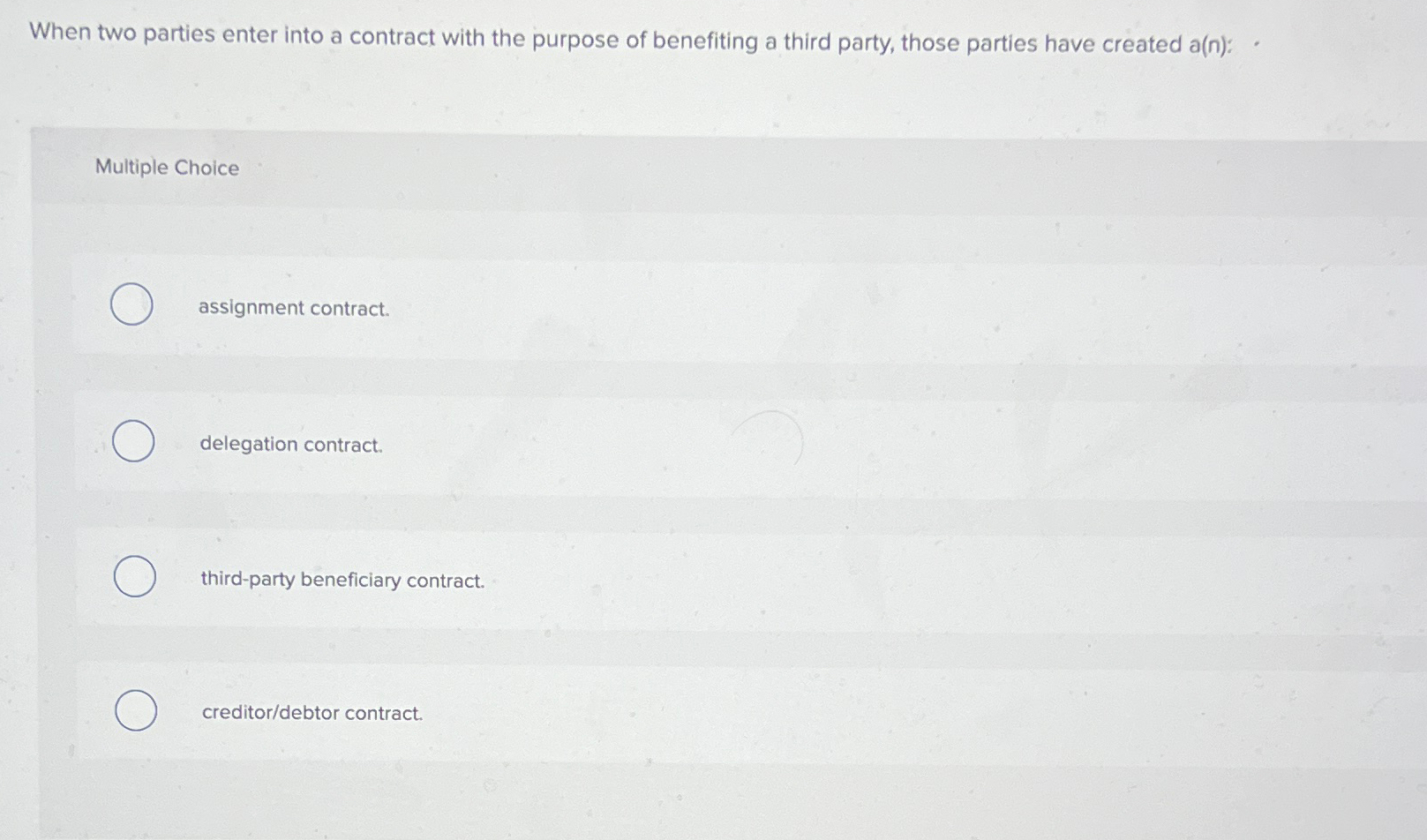Viewport: 1427px width, 840px height.
Task: Select the assignment contract radio button
Action: click(x=132, y=304)
